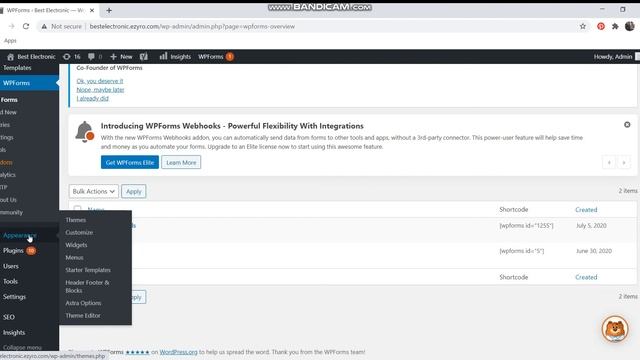Open the Bulk Actions dropdown
Screen dimensions: 640x360
pyautogui.click(x=93, y=191)
